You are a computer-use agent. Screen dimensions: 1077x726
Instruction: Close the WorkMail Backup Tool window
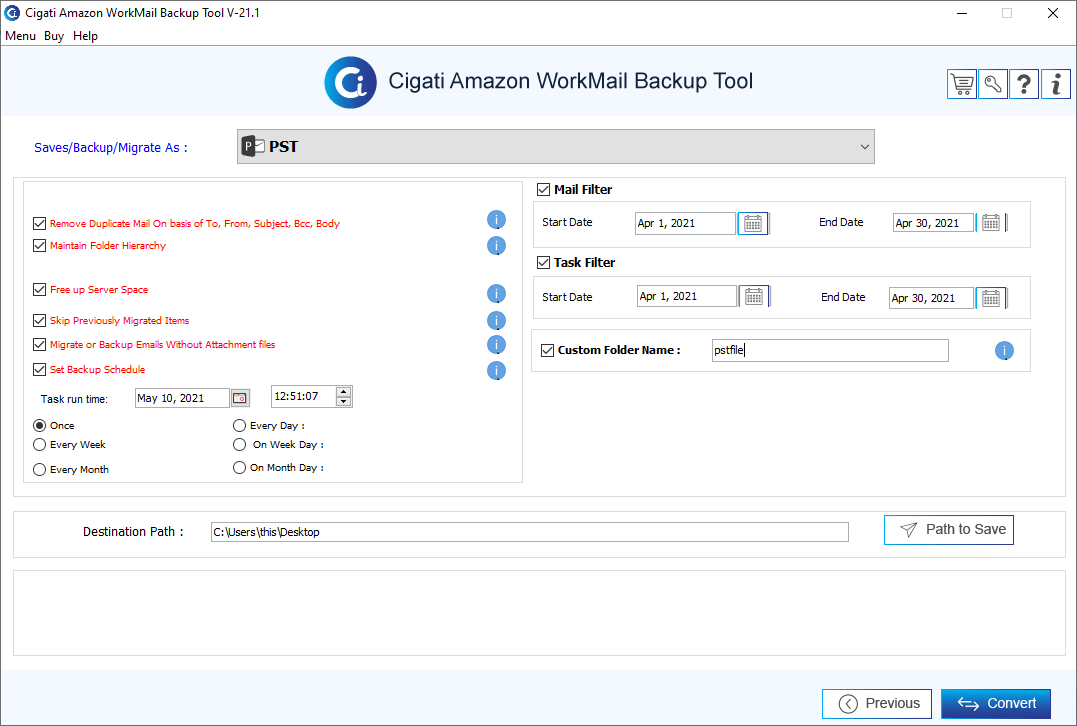1052,13
